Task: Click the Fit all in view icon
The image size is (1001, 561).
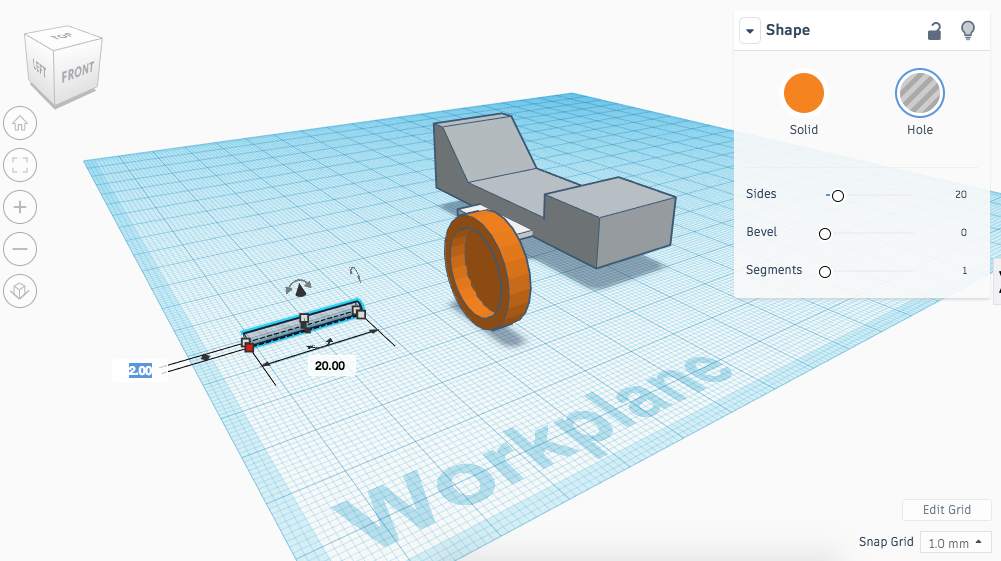Action: pyautogui.click(x=20, y=165)
